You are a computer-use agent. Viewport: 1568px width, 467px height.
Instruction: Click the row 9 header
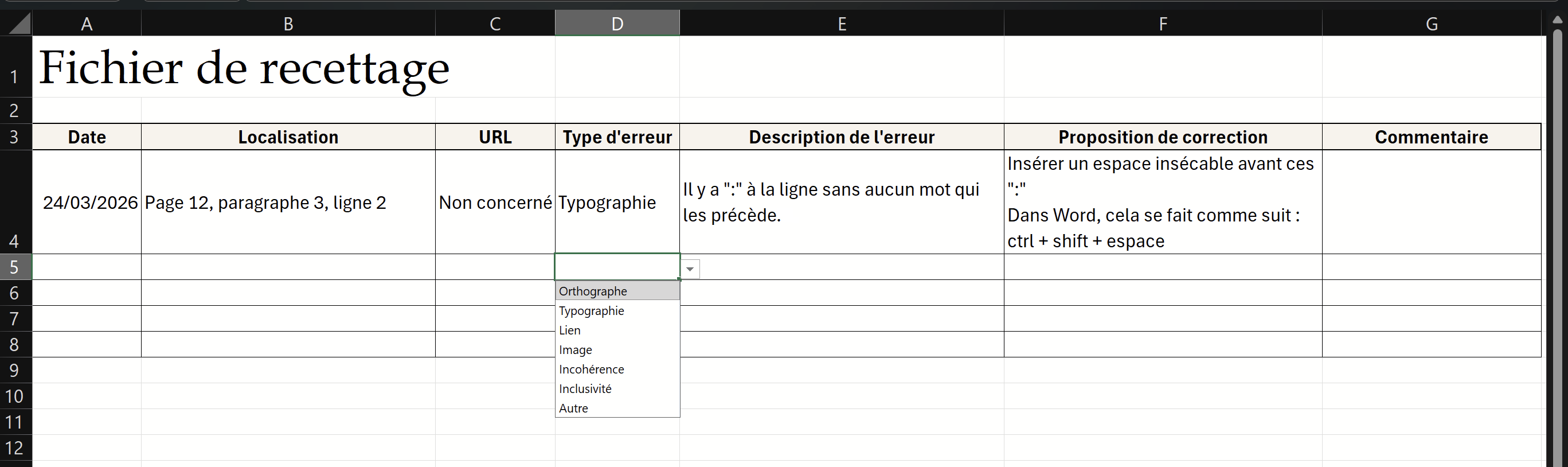pyautogui.click(x=14, y=370)
